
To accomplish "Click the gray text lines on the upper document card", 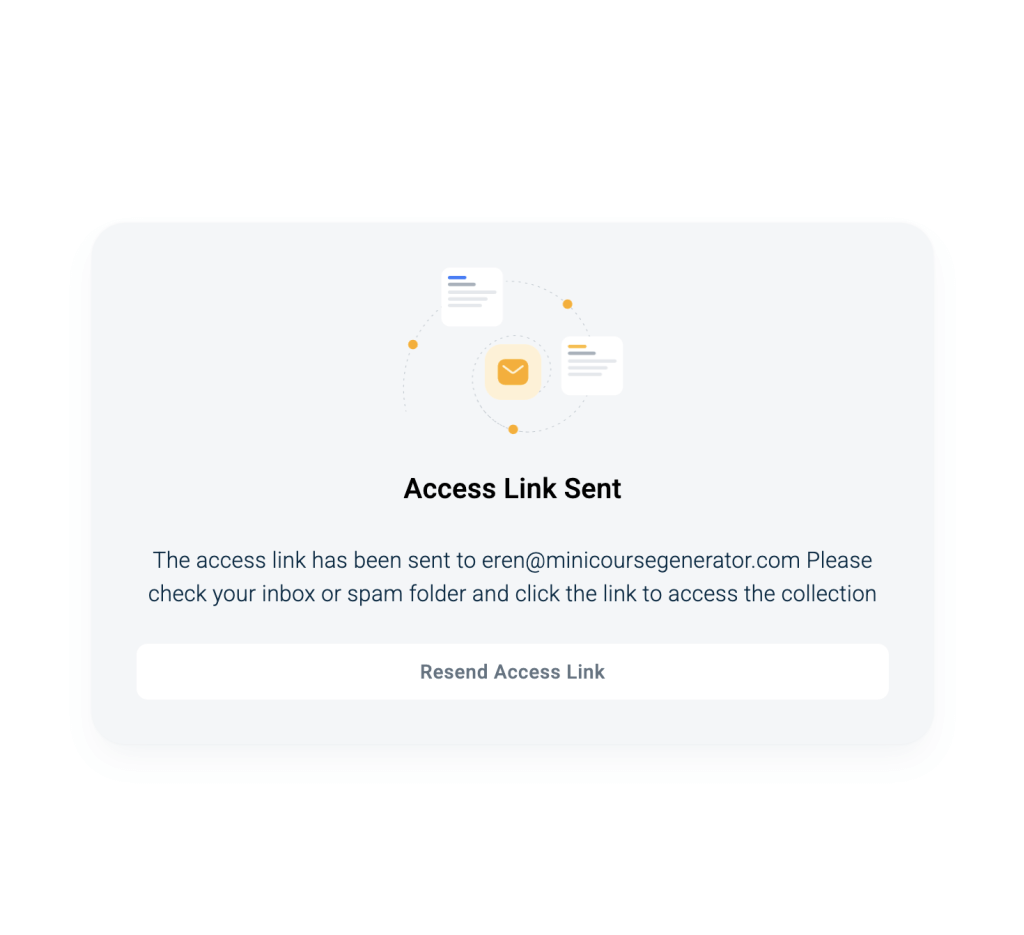I will pos(472,295).
